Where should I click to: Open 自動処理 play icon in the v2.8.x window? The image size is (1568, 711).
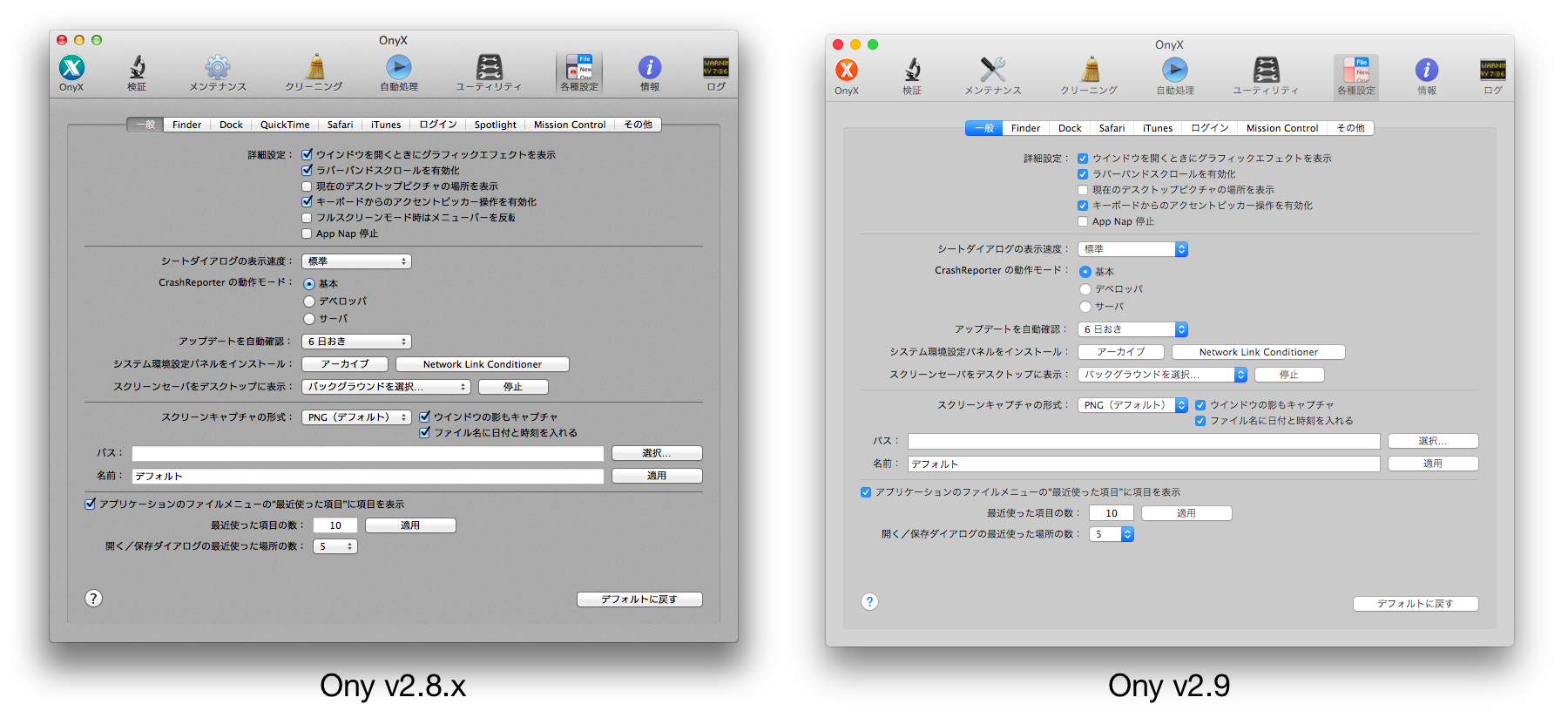(399, 67)
